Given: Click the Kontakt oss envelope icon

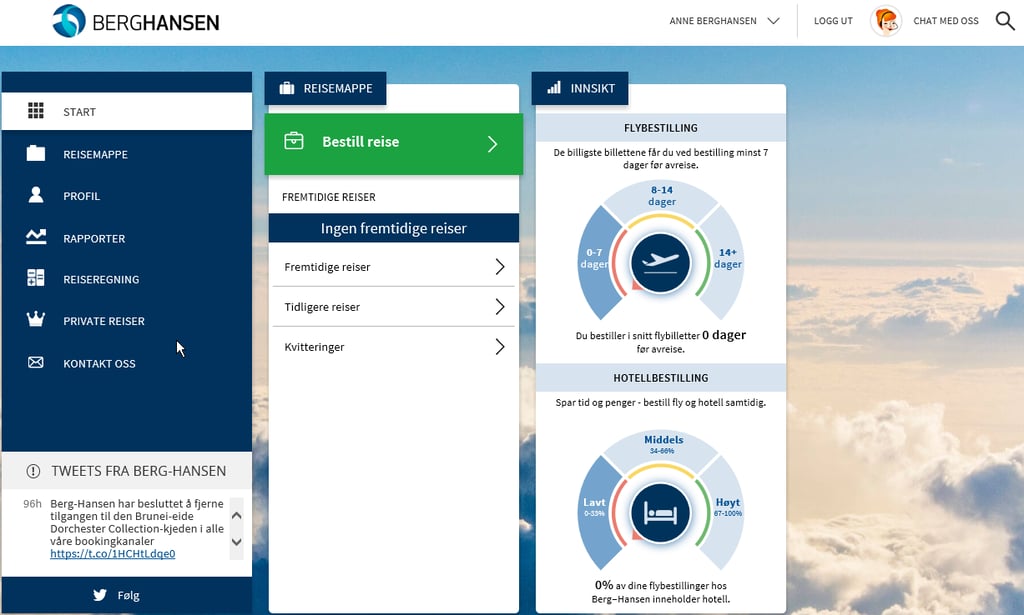Looking at the screenshot, I should [x=36, y=362].
